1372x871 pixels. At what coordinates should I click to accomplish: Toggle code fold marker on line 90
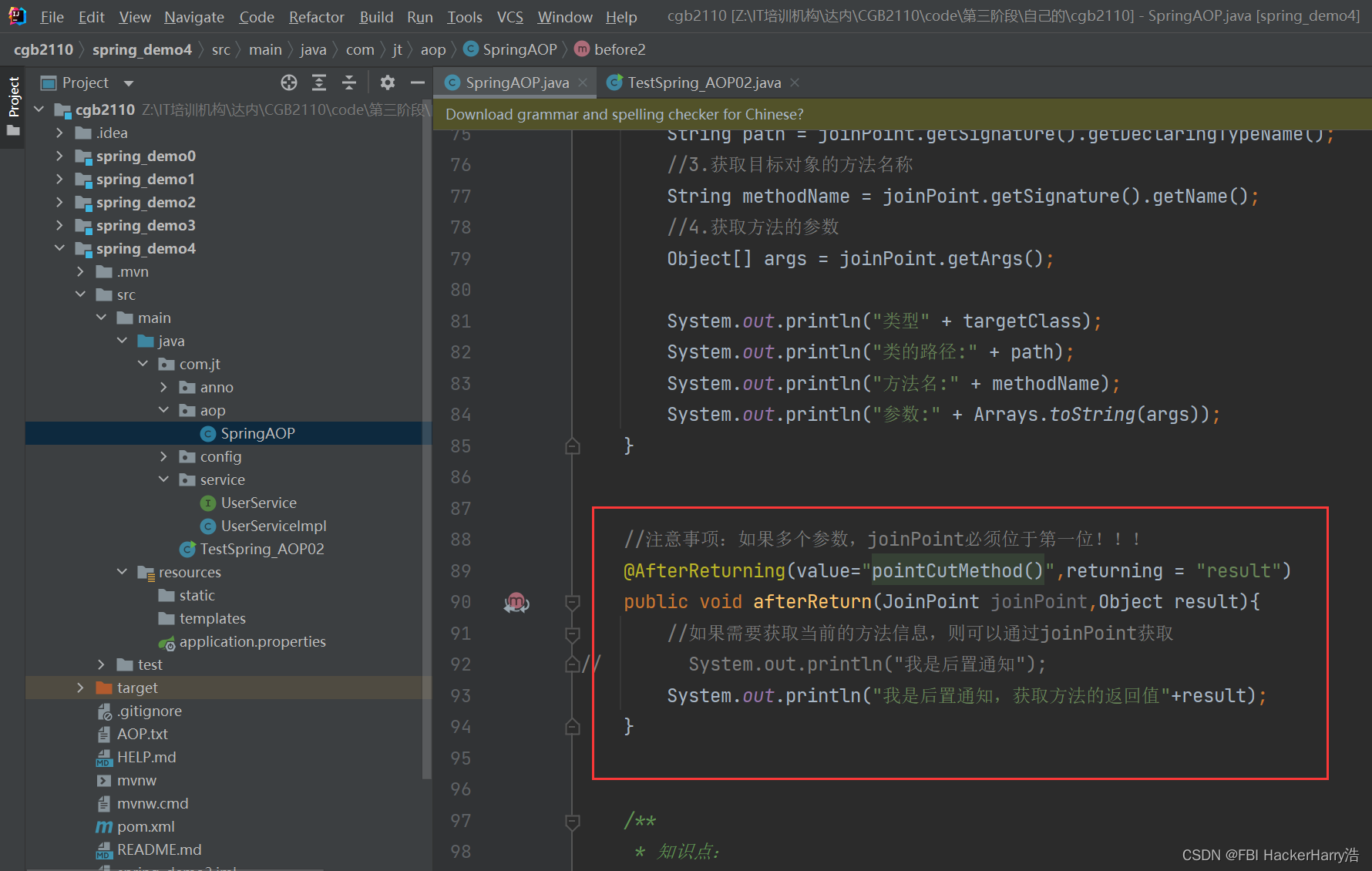pos(572,602)
